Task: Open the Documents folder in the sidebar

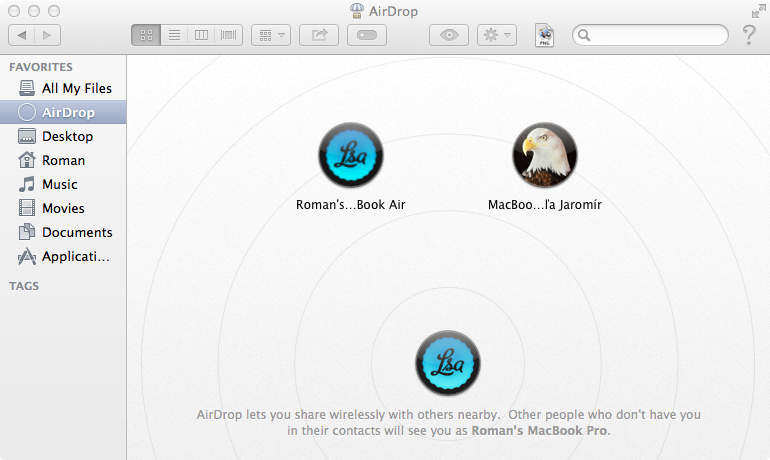Action: tap(63, 233)
